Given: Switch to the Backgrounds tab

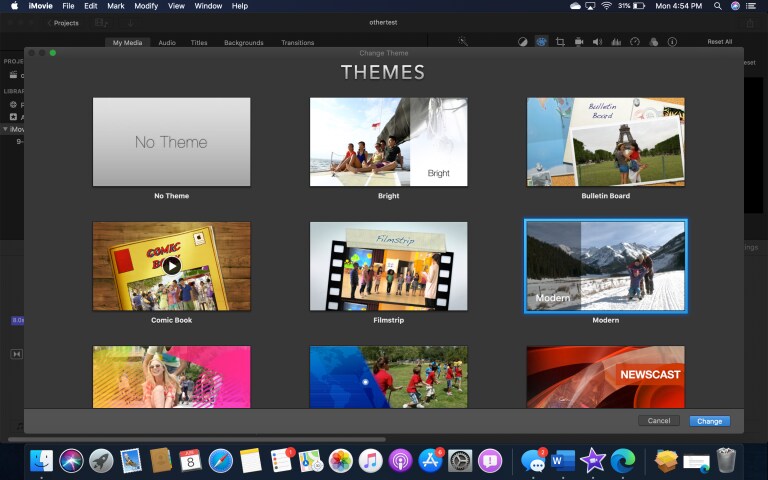Looking at the screenshot, I should 243,43.
